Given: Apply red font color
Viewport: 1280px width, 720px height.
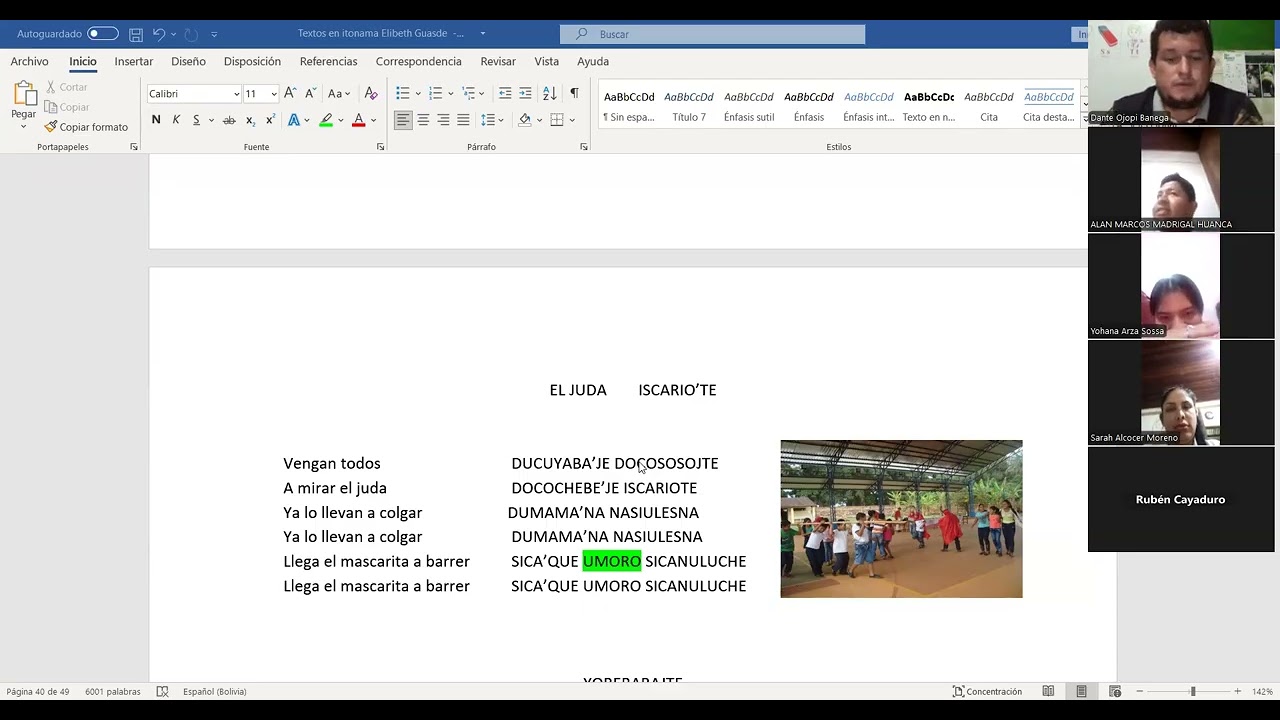Looking at the screenshot, I should coord(359,120).
